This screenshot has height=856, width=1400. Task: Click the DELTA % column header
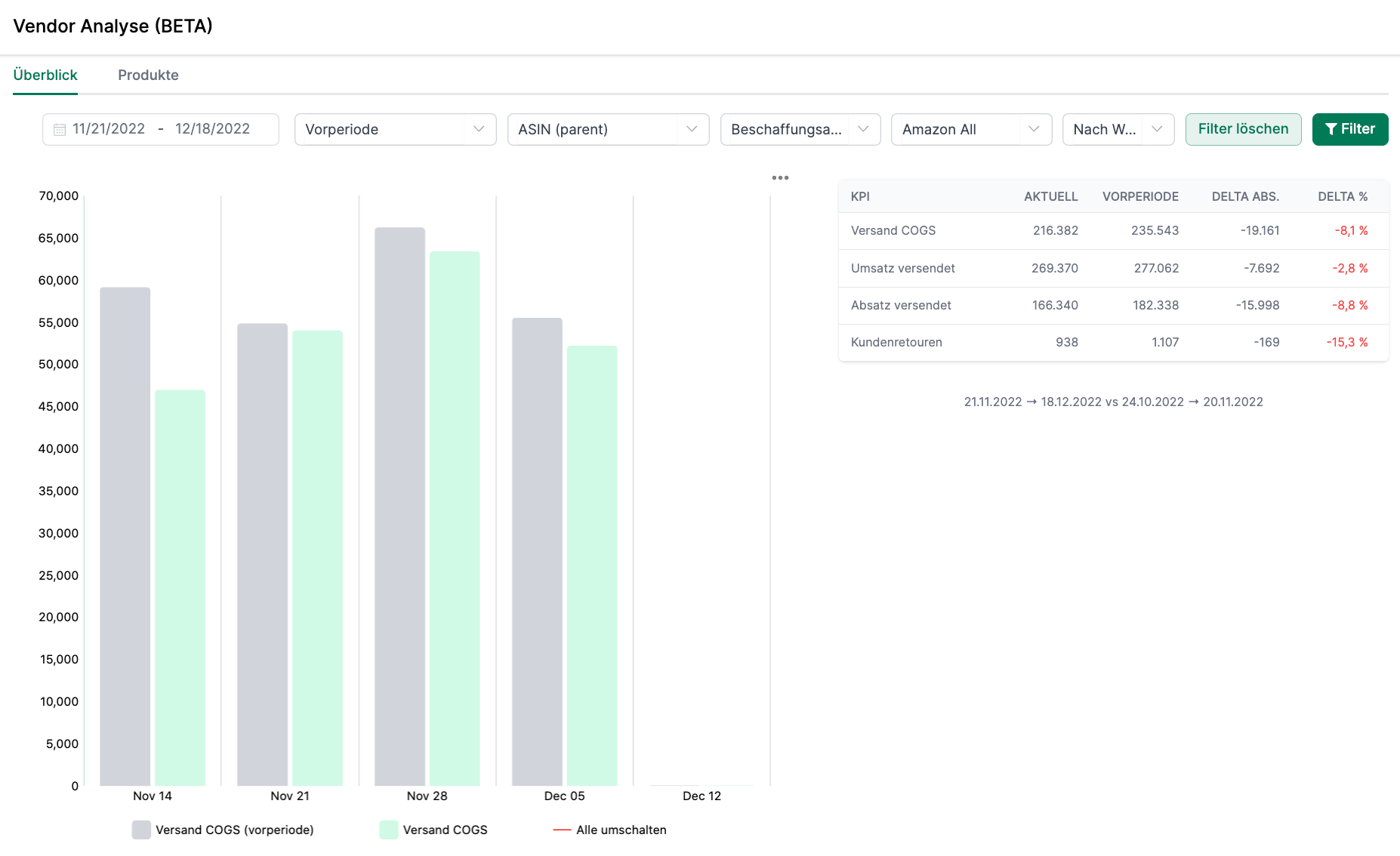point(1343,197)
